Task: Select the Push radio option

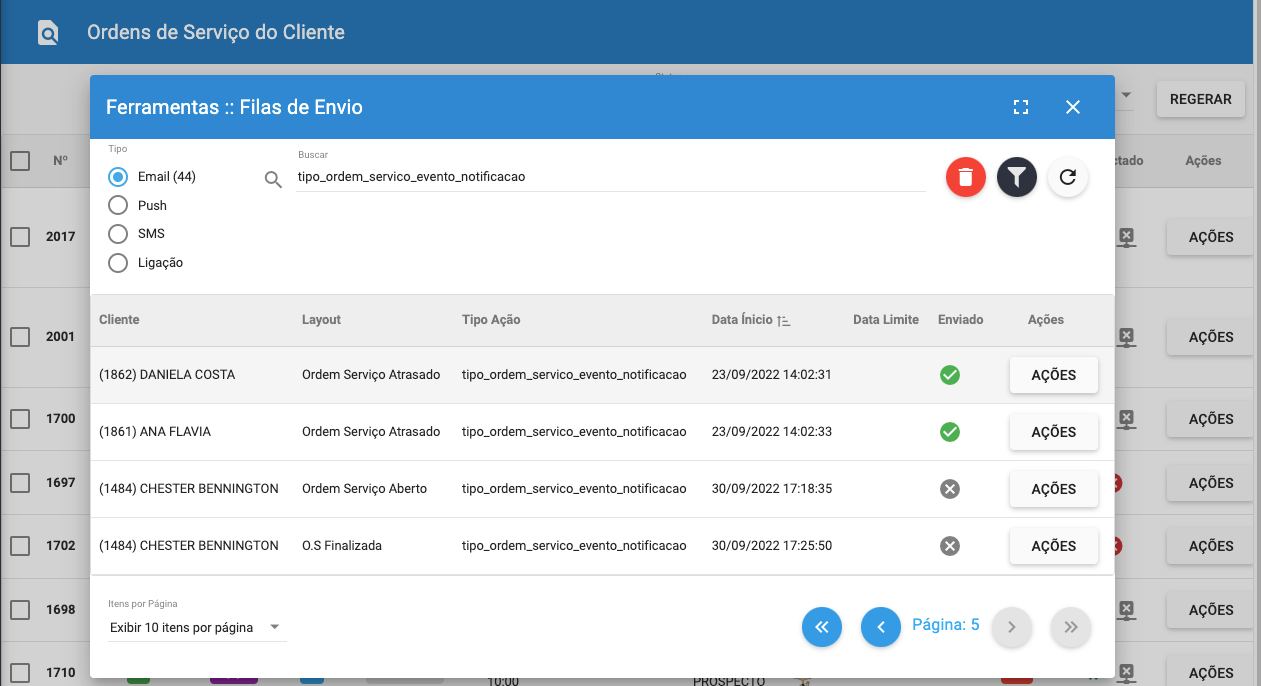Action: 119,205
